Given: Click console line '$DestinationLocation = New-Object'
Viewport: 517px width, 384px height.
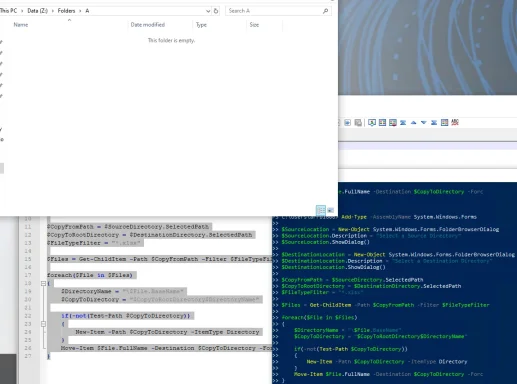Looking at the screenshot, I should (x=398, y=255).
